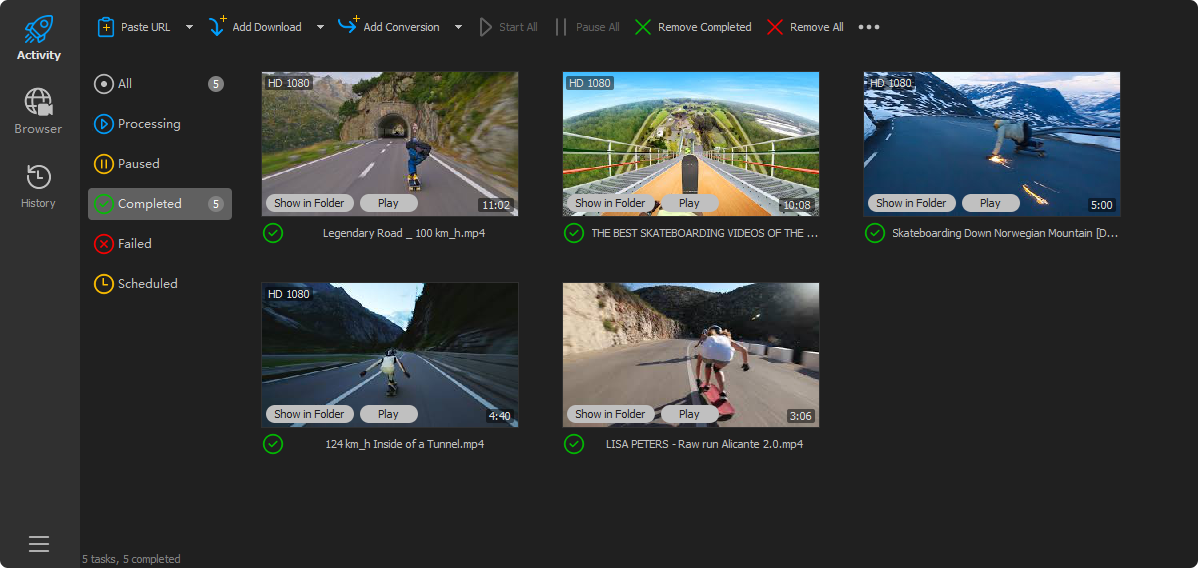Click Show in Folder for Norwegian Mountain video
1198x568 pixels.
tap(910, 203)
